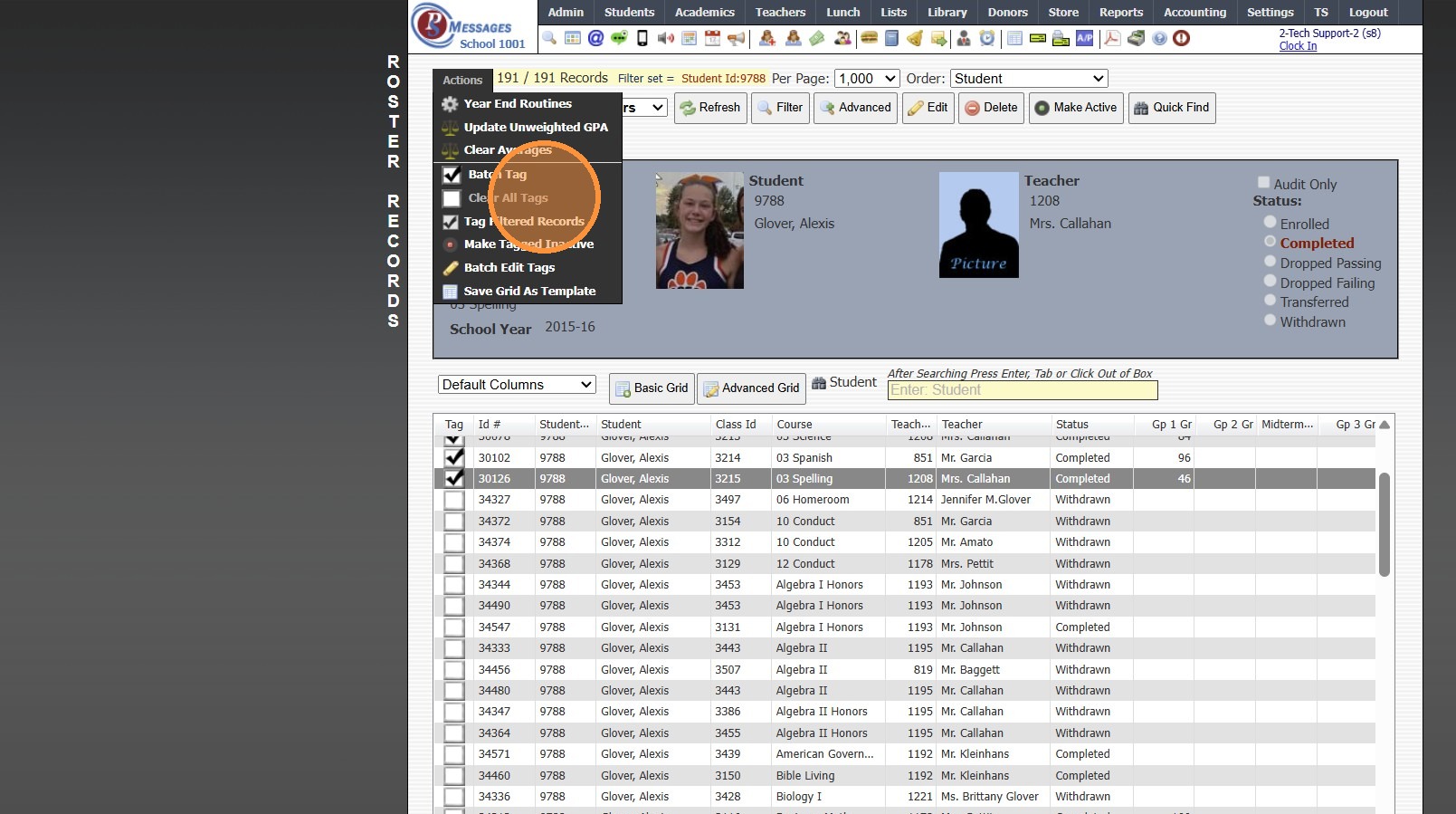Image resolution: width=1456 pixels, height=814 pixels.
Task: Click the hamburger lunch icon in toolbar
Action: tap(869, 38)
